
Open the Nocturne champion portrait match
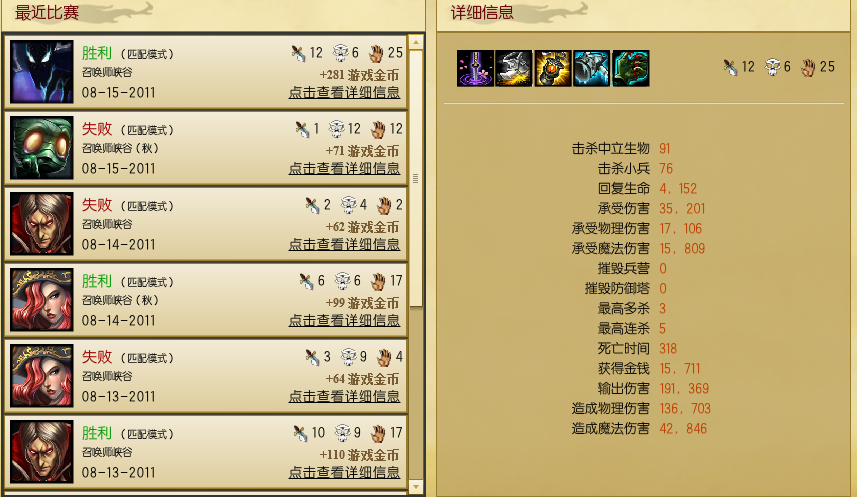[x=42, y=72]
